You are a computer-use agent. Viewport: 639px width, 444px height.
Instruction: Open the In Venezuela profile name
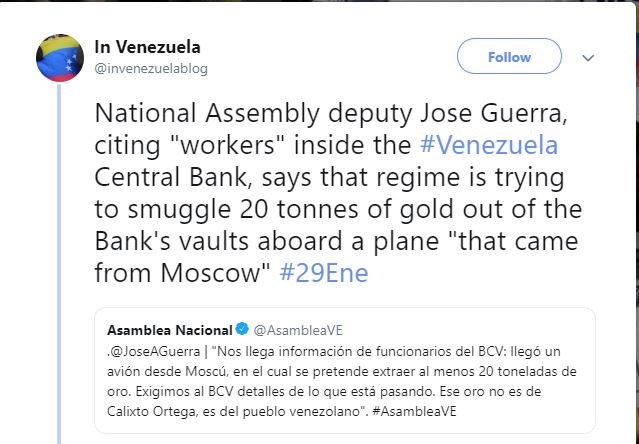point(147,47)
